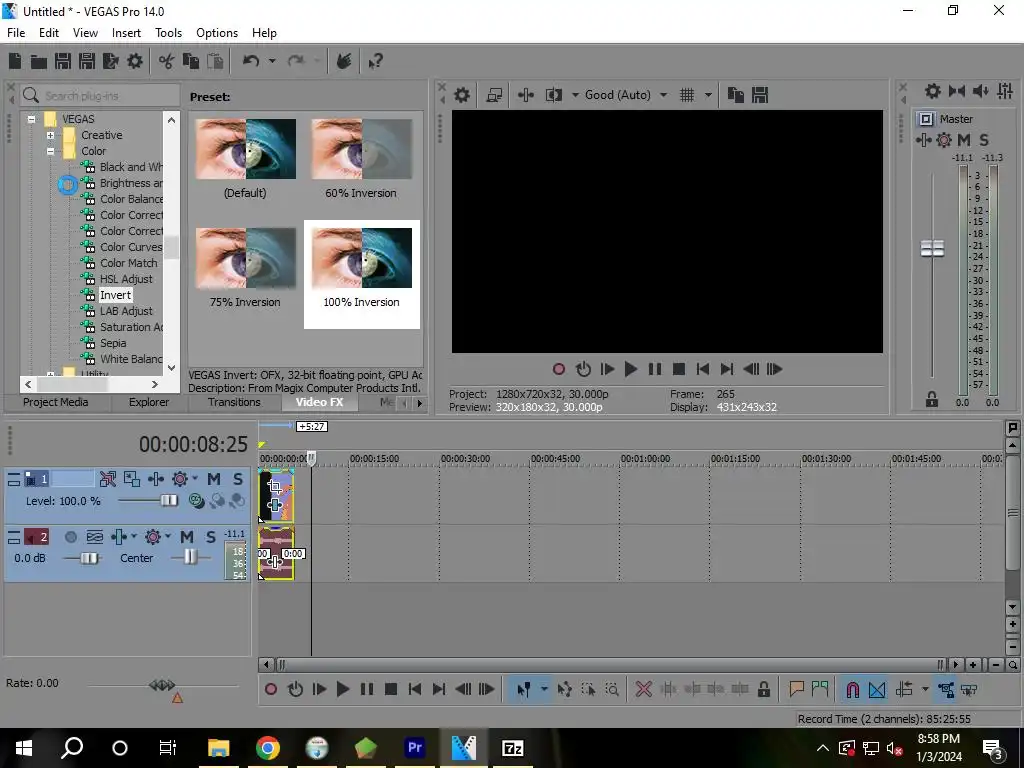The width and height of the screenshot is (1024, 768).
Task: Collapse the Color folder in plug-in tree
Action: tap(50, 151)
